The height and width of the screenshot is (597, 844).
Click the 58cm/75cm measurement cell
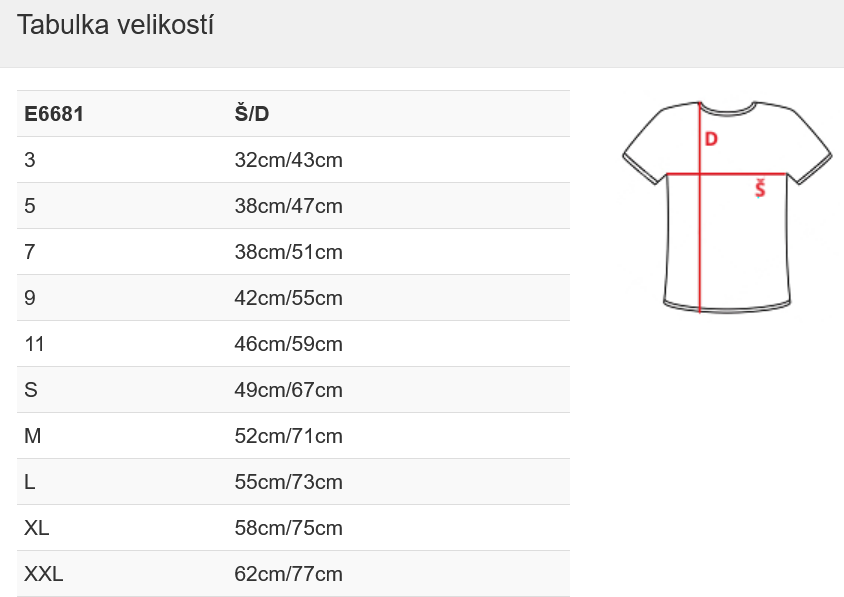pyautogui.click(x=288, y=528)
